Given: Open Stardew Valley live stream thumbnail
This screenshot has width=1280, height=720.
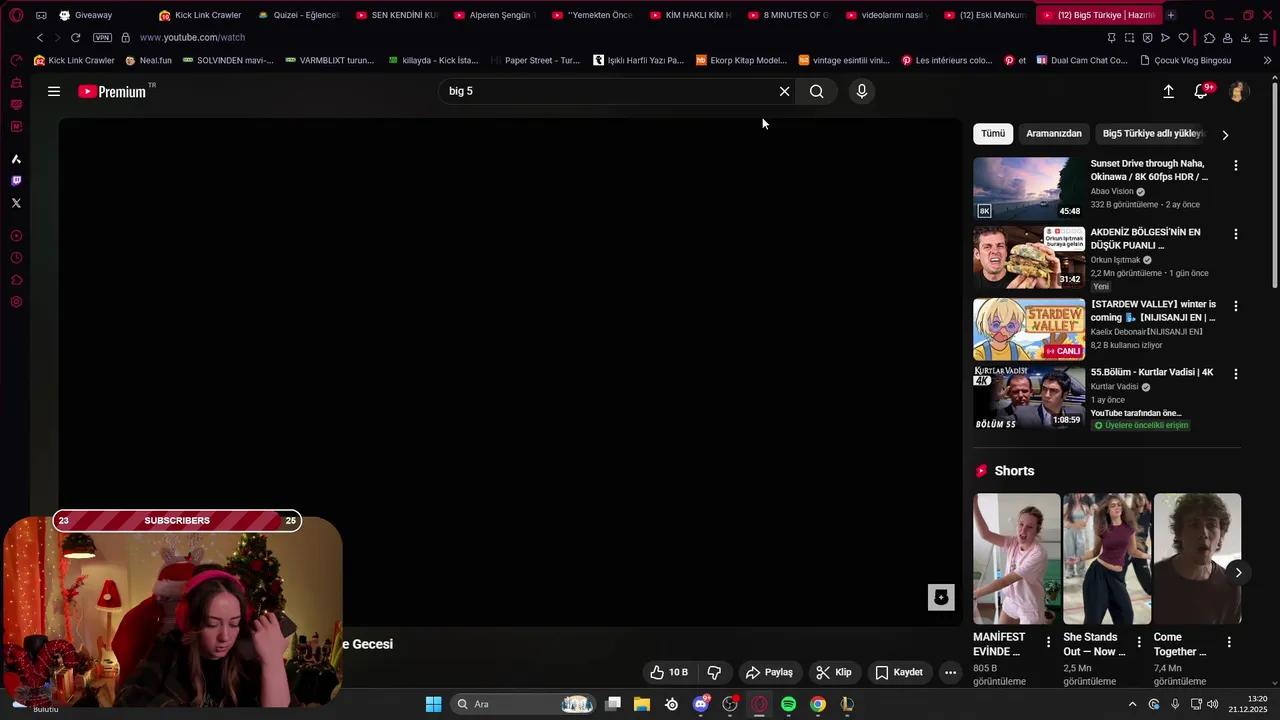Looking at the screenshot, I should [1029, 329].
